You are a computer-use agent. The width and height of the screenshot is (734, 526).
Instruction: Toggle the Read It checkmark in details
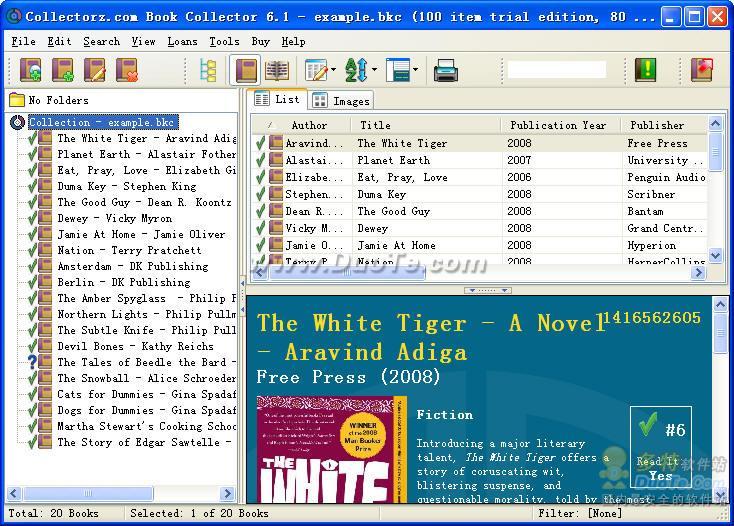647,428
